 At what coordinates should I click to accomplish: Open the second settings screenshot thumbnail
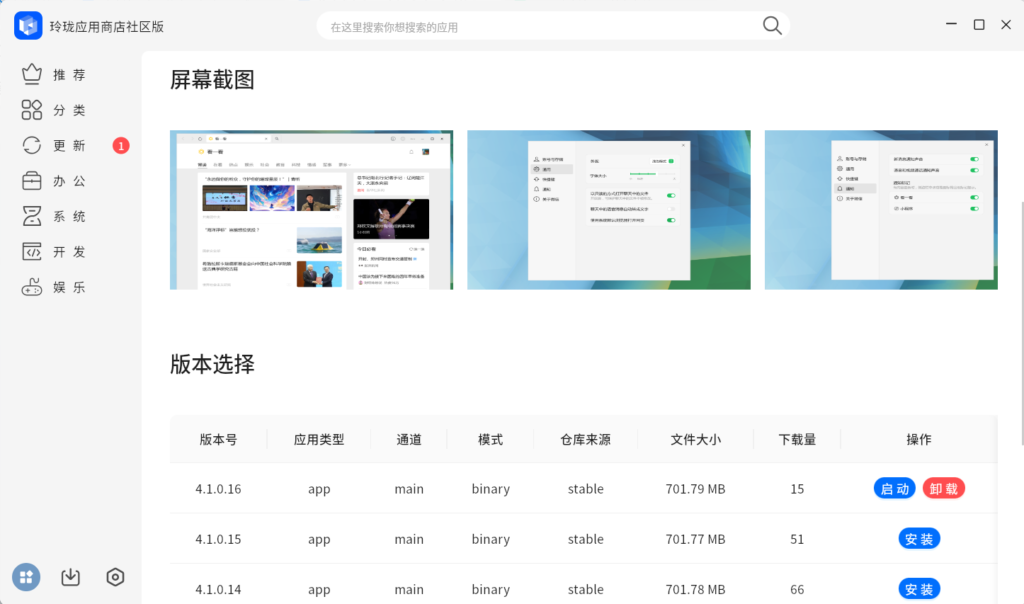tap(608, 210)
